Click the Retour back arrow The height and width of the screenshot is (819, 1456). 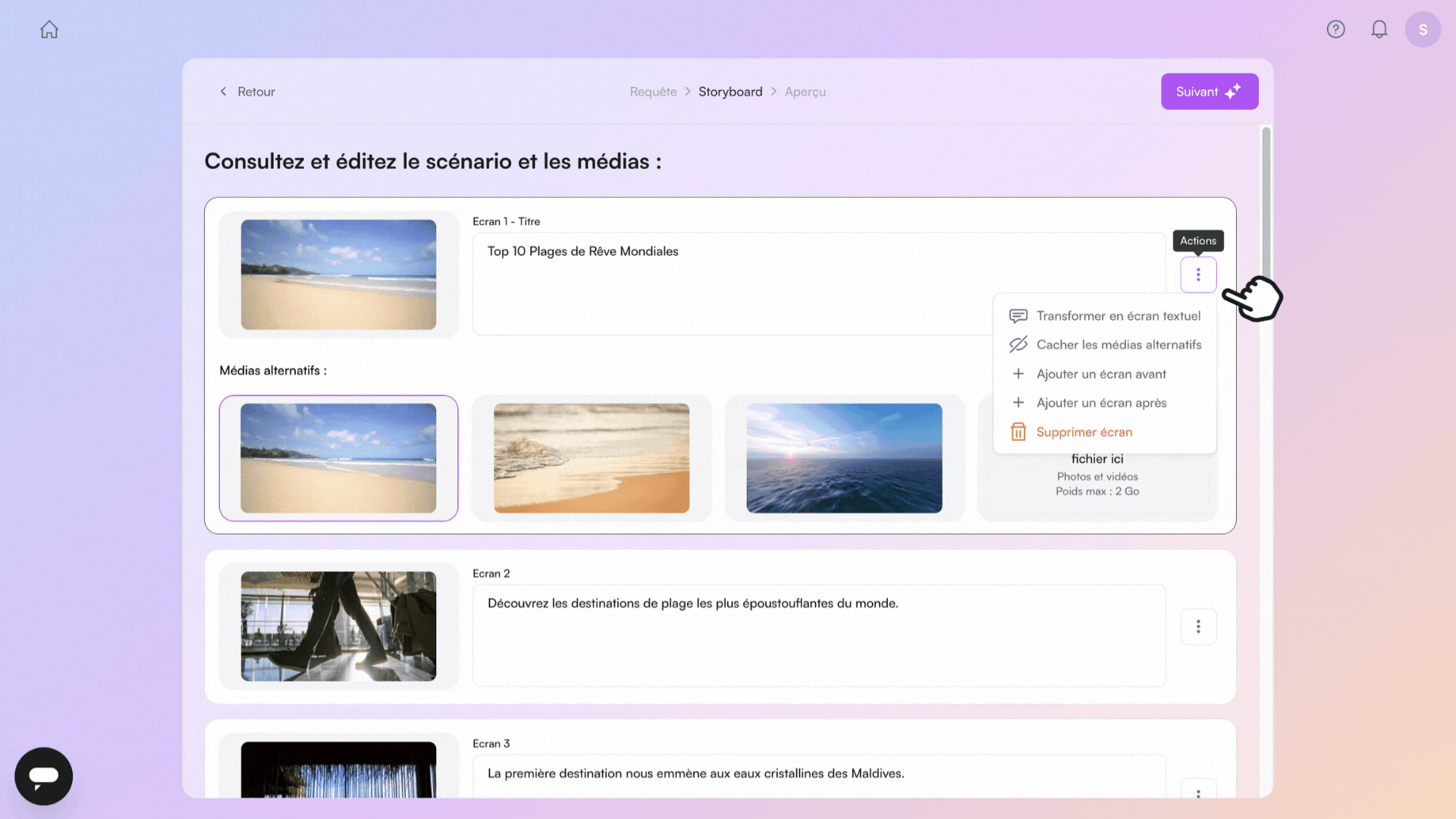[223, 92]
